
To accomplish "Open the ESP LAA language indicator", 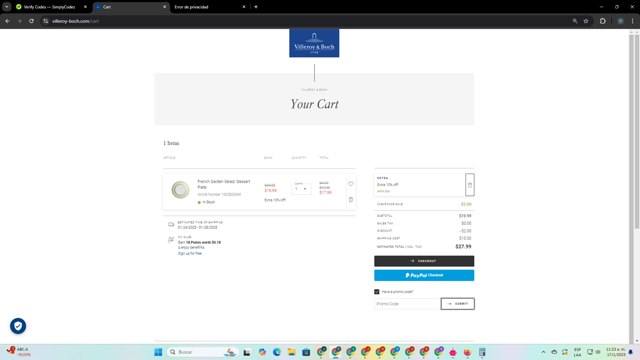I will (x=577, y=352).
